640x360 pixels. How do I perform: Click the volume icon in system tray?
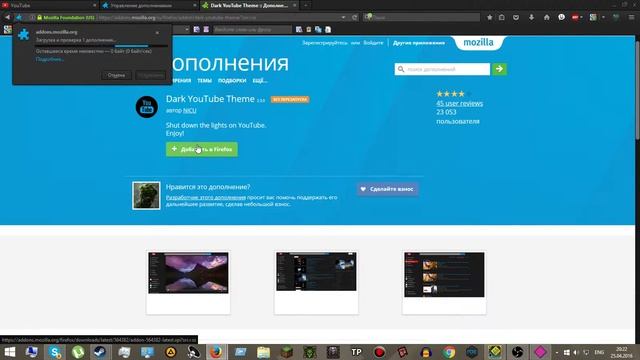pos(576,352)
